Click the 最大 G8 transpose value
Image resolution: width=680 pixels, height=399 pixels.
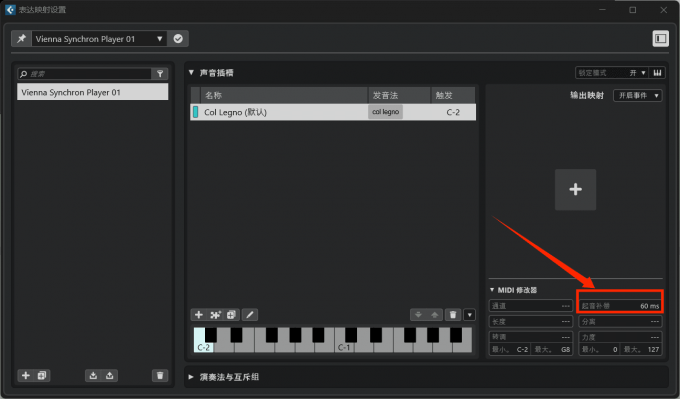[x=552, y=349]
